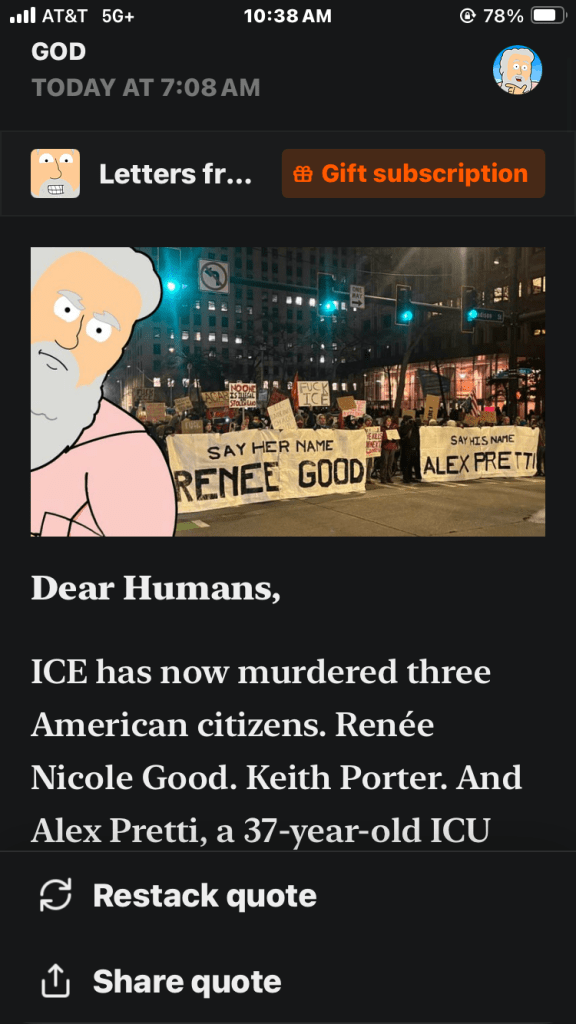Viewport: 576px width, 1024px height.
Task: Select the Share quote menu option
Action: click(288, 981)
